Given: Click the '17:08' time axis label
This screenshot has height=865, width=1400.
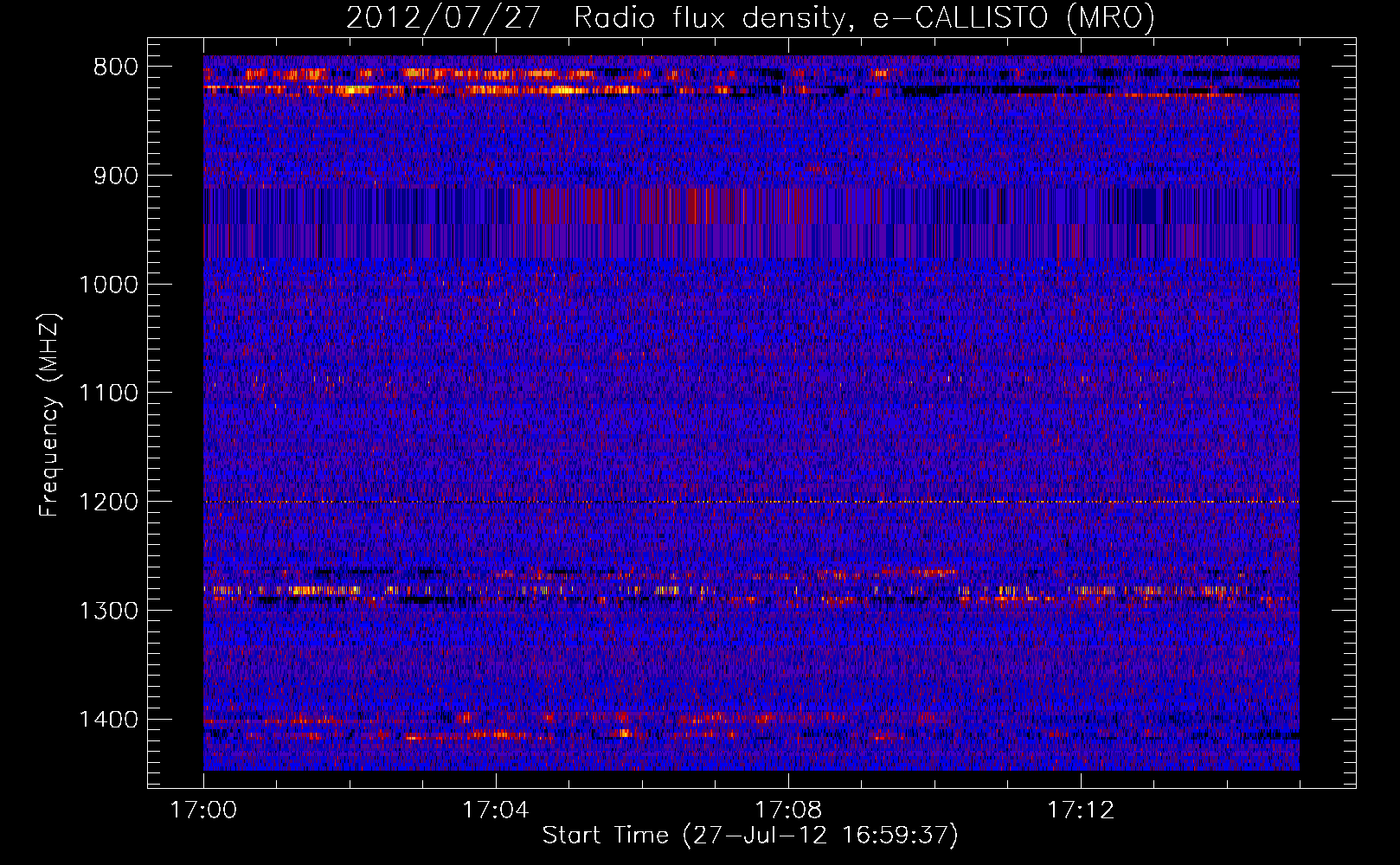Looking at the screenshot, I should (x=788, y=811).
